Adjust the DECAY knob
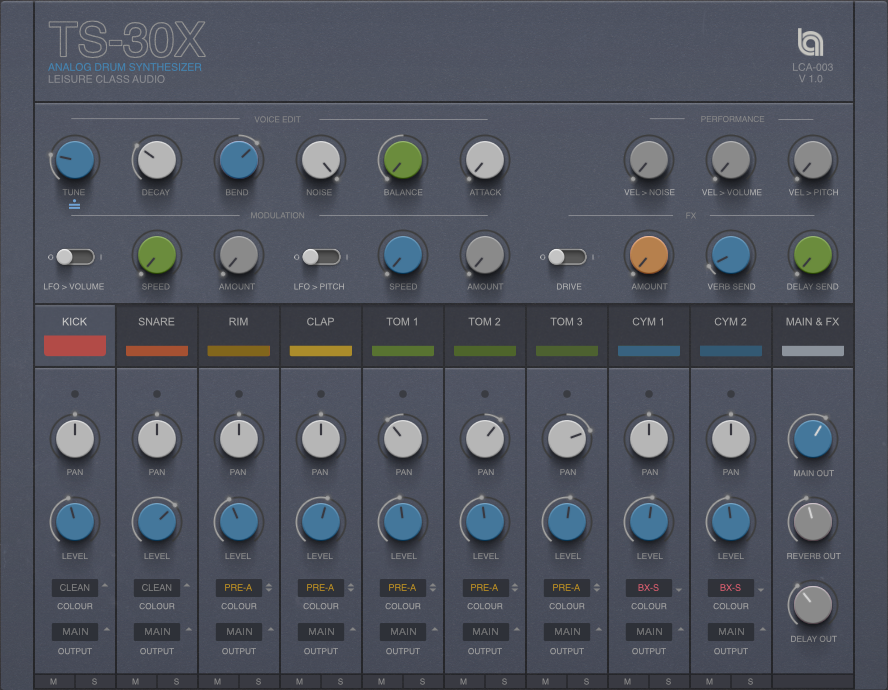Image resolution: width=888 pixels, height=690 pixels. click(x=156, y=158)
